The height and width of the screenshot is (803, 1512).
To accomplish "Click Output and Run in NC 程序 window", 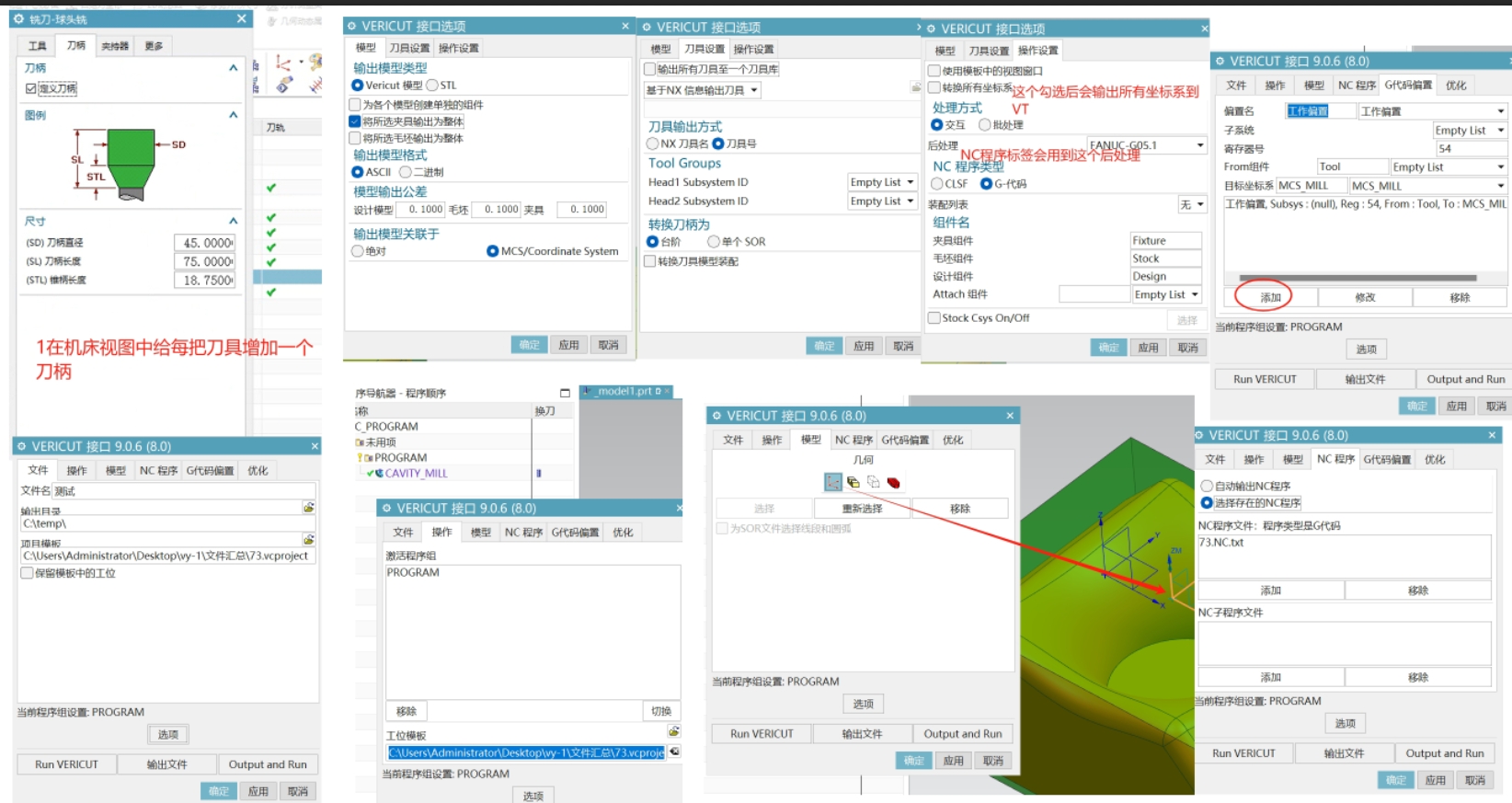I will pos(1445,753).
